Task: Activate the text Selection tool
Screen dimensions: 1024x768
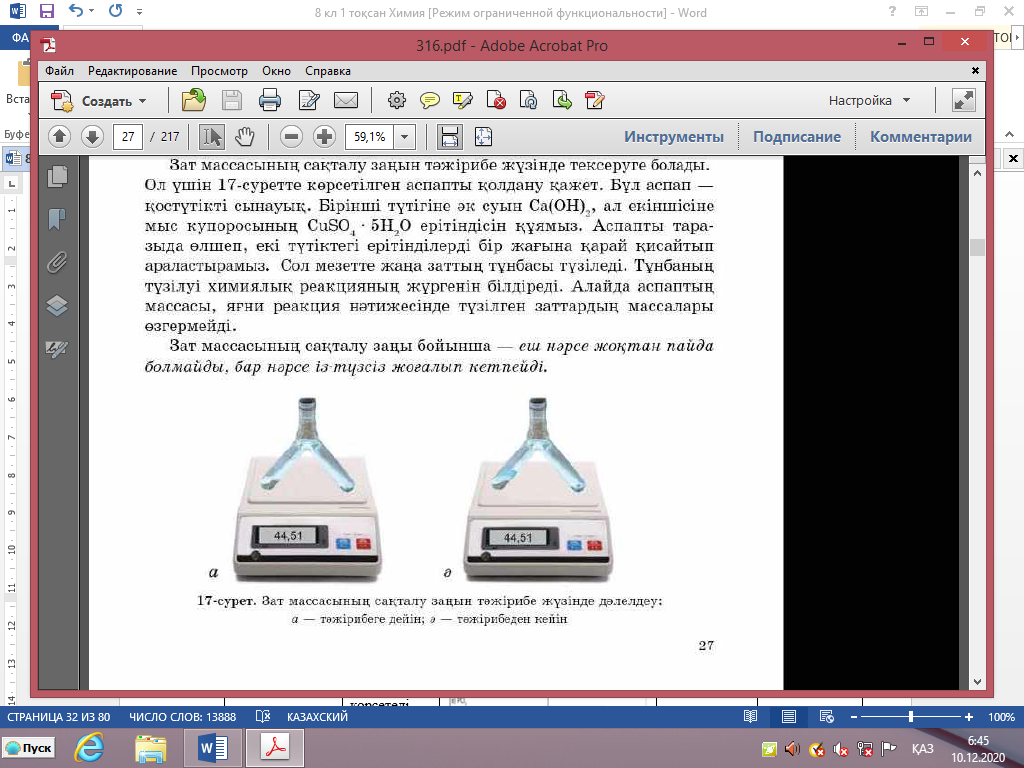Action: [212, 137]
